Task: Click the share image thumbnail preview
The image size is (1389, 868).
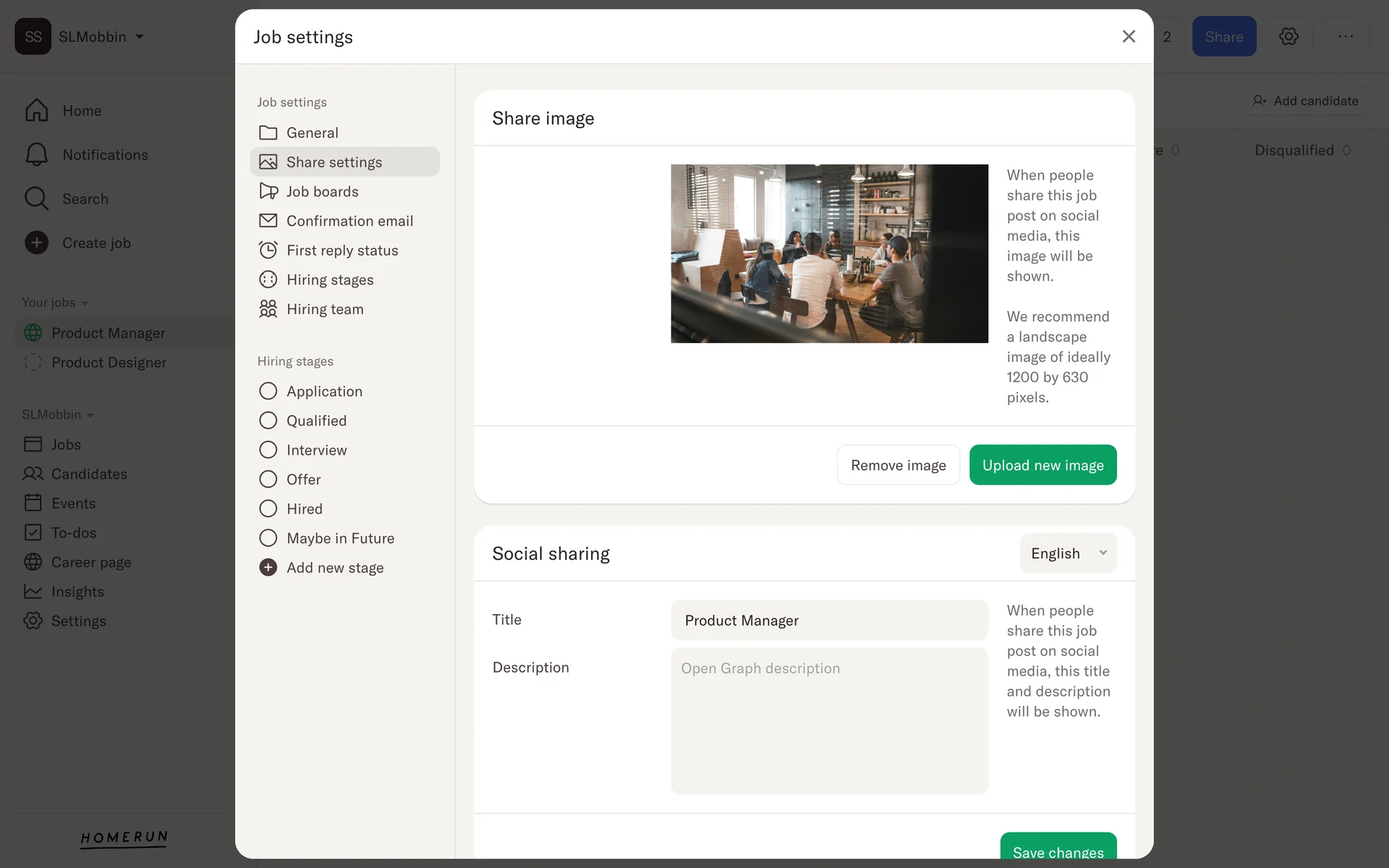Action: click(829, 254)
